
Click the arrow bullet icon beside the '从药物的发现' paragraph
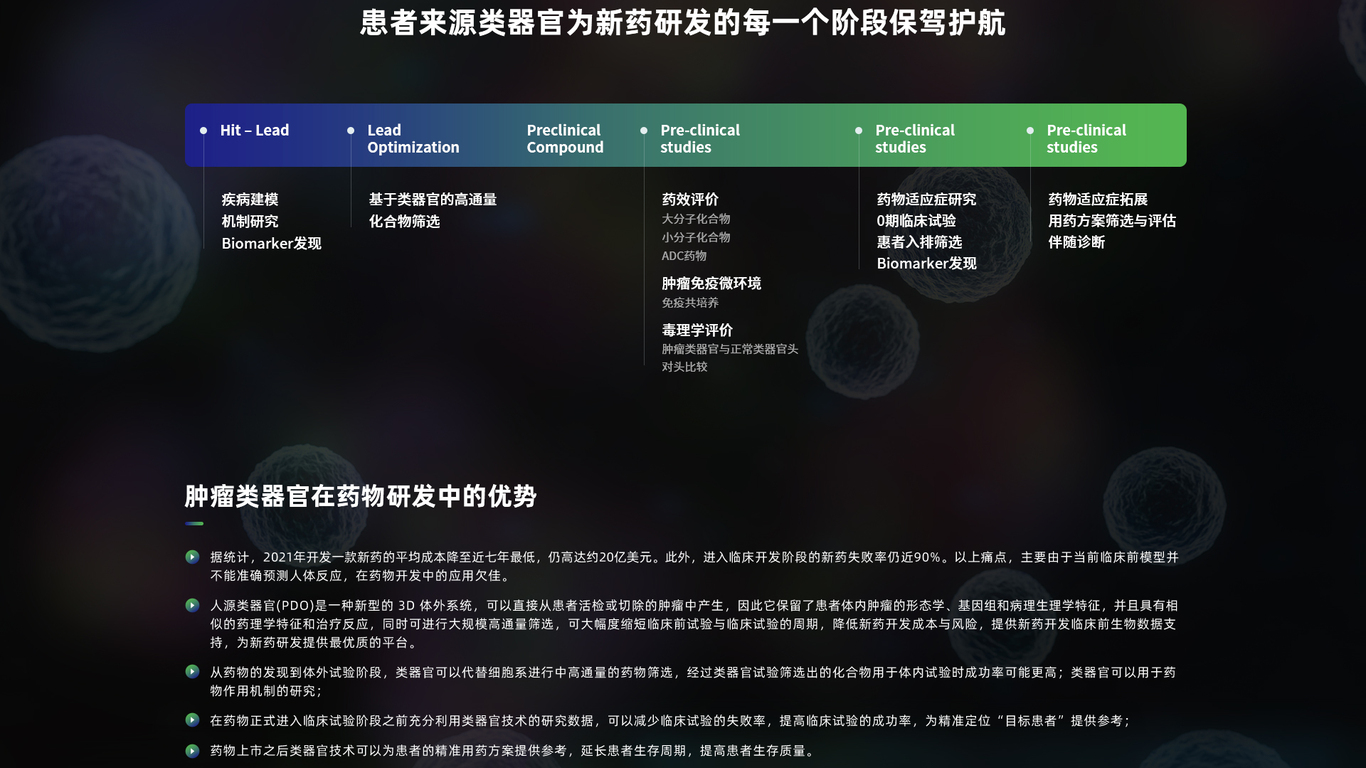(x=192, y=672)
